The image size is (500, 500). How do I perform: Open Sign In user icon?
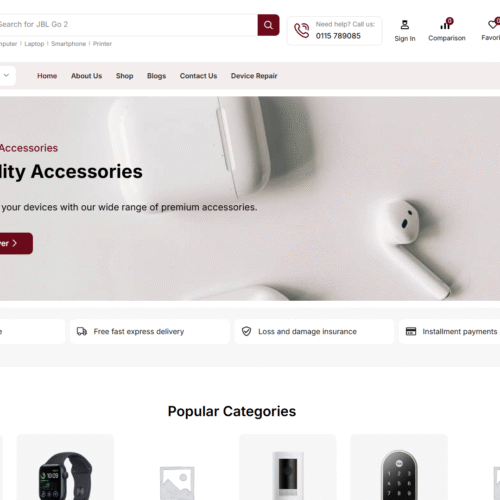coord(405,25)
